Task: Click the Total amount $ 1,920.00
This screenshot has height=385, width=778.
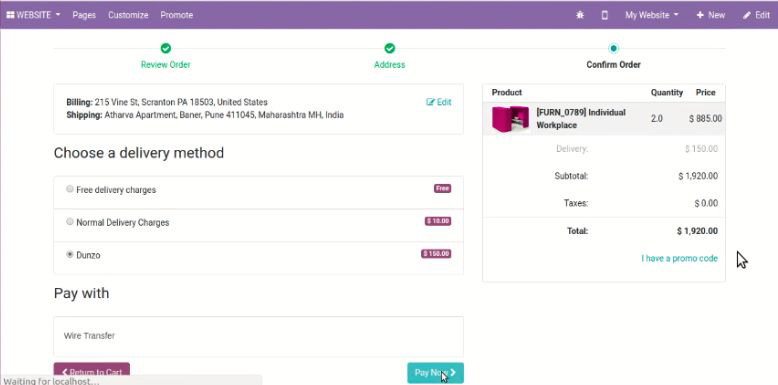Action: [697, 231]
